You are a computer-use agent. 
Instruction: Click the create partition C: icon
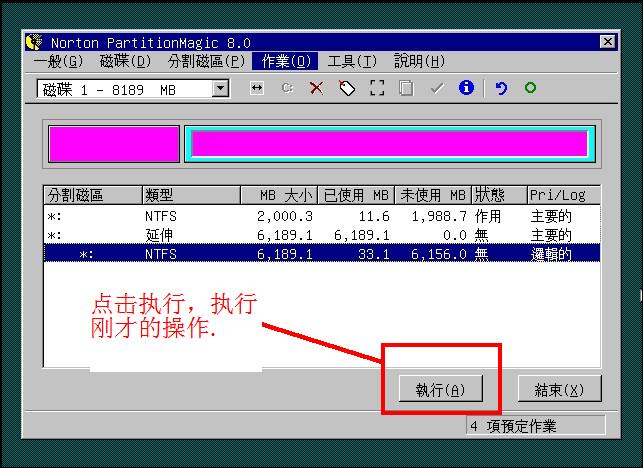pyautogui.click(x=287, y=88)
